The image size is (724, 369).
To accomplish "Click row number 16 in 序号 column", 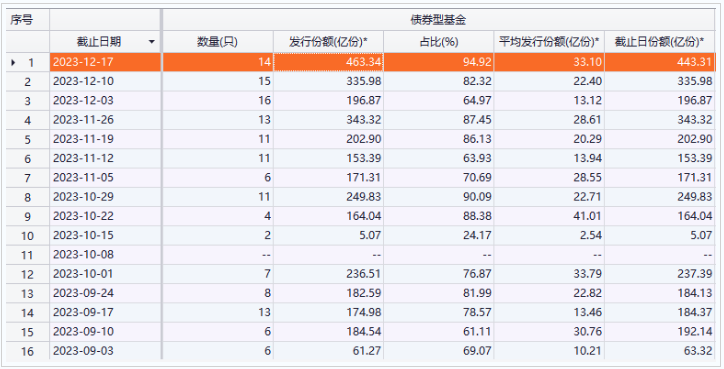I will pos(28,351).
